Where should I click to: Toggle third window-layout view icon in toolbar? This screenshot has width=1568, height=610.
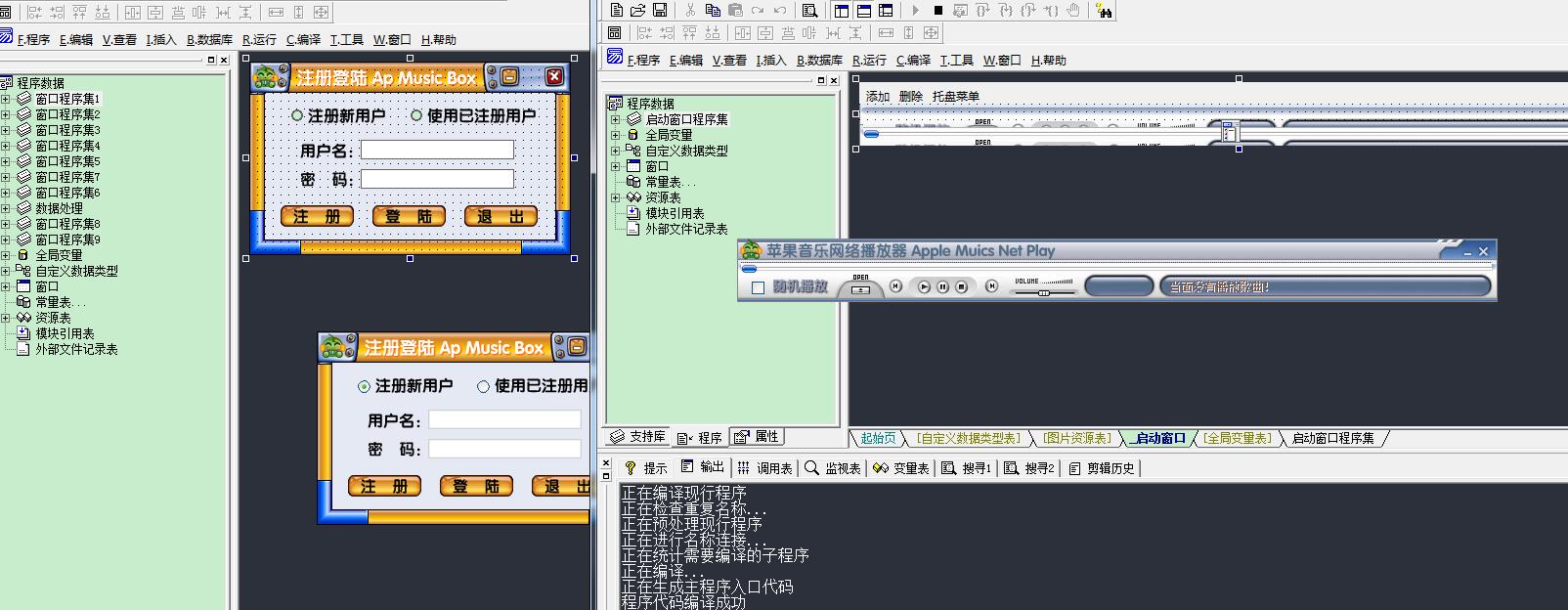886,10
